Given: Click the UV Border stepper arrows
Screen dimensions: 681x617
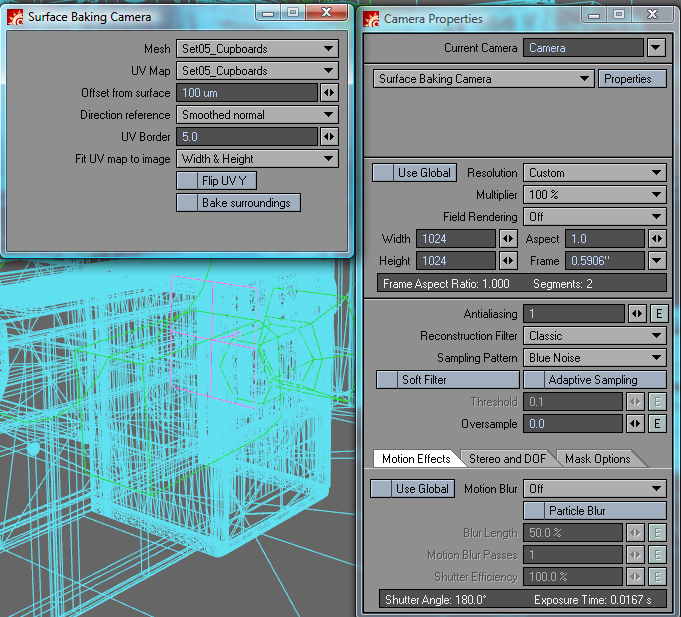Looking at the screenshot, I should coord(328,137).
